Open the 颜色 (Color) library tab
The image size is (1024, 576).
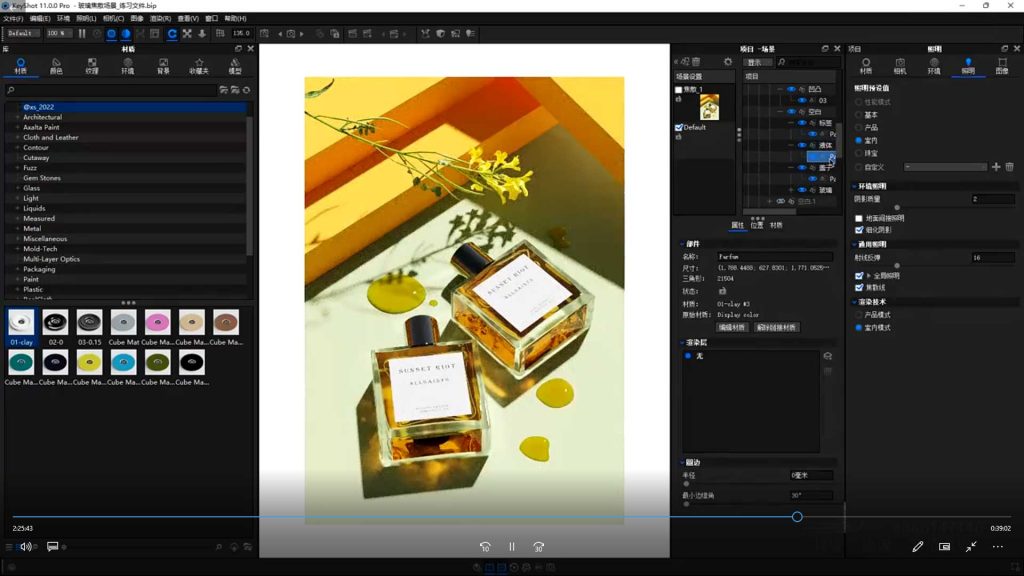click(x=56, y=65)
